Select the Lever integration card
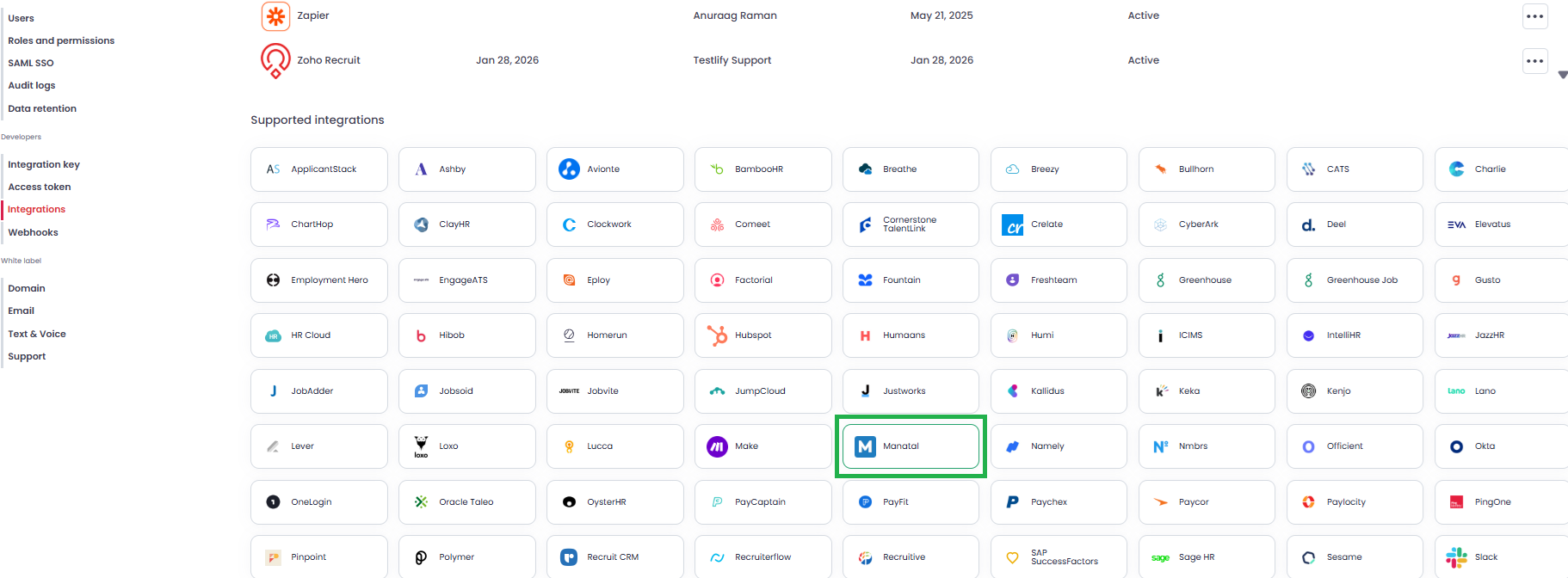Viewport: 1568px width, 578px height. pos(319,446)
